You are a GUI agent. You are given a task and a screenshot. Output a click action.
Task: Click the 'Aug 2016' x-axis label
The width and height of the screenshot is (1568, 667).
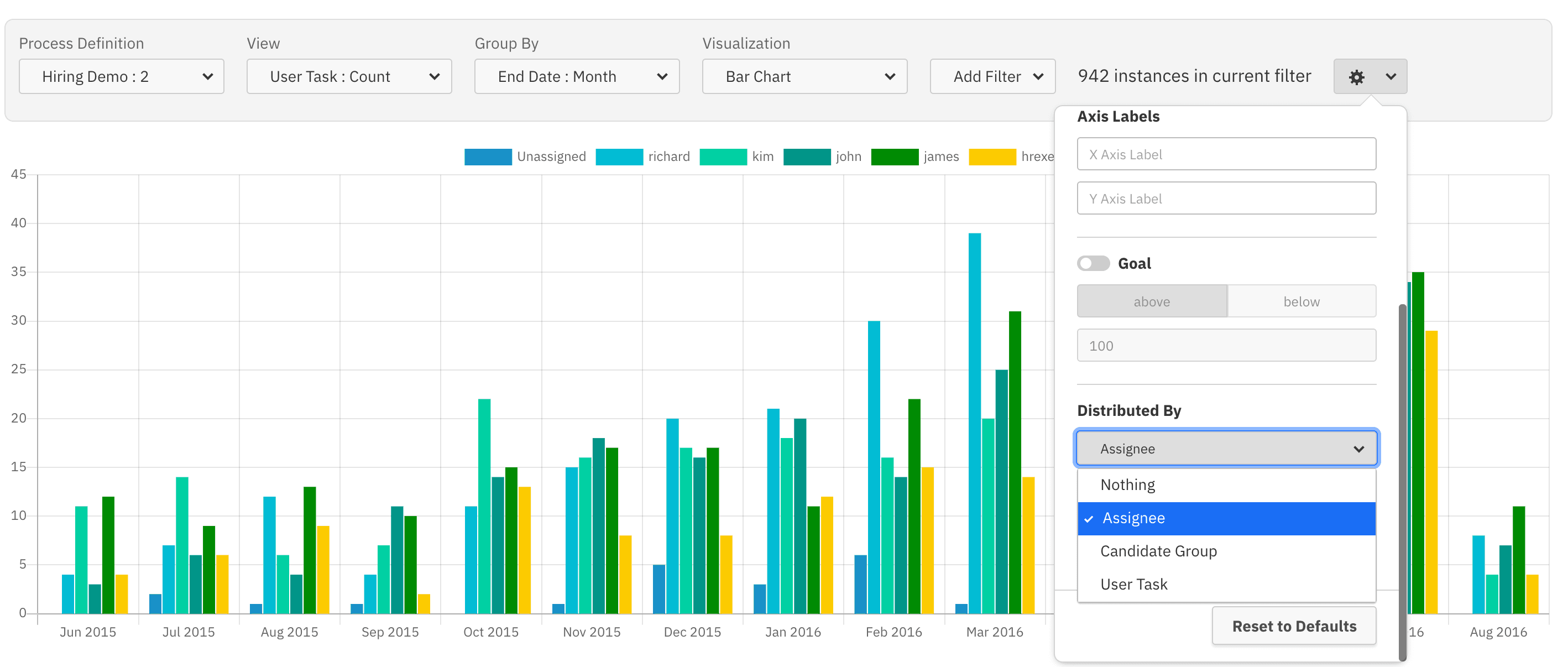pyautogui.click(x=1498, y=632)
